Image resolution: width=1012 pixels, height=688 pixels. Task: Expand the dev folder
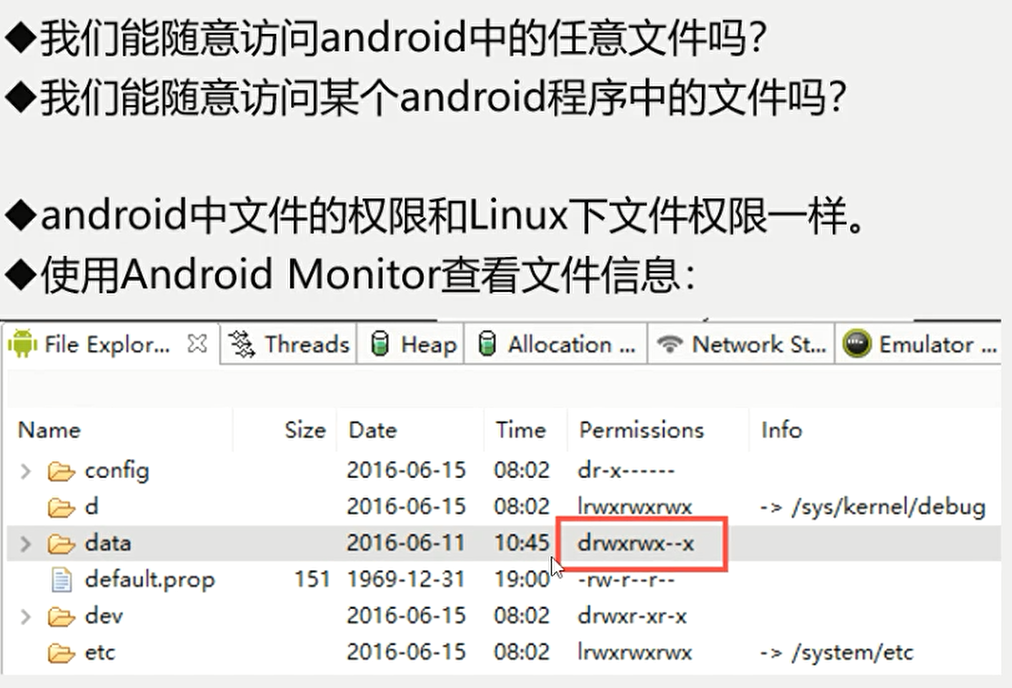(x=26, y=617)
